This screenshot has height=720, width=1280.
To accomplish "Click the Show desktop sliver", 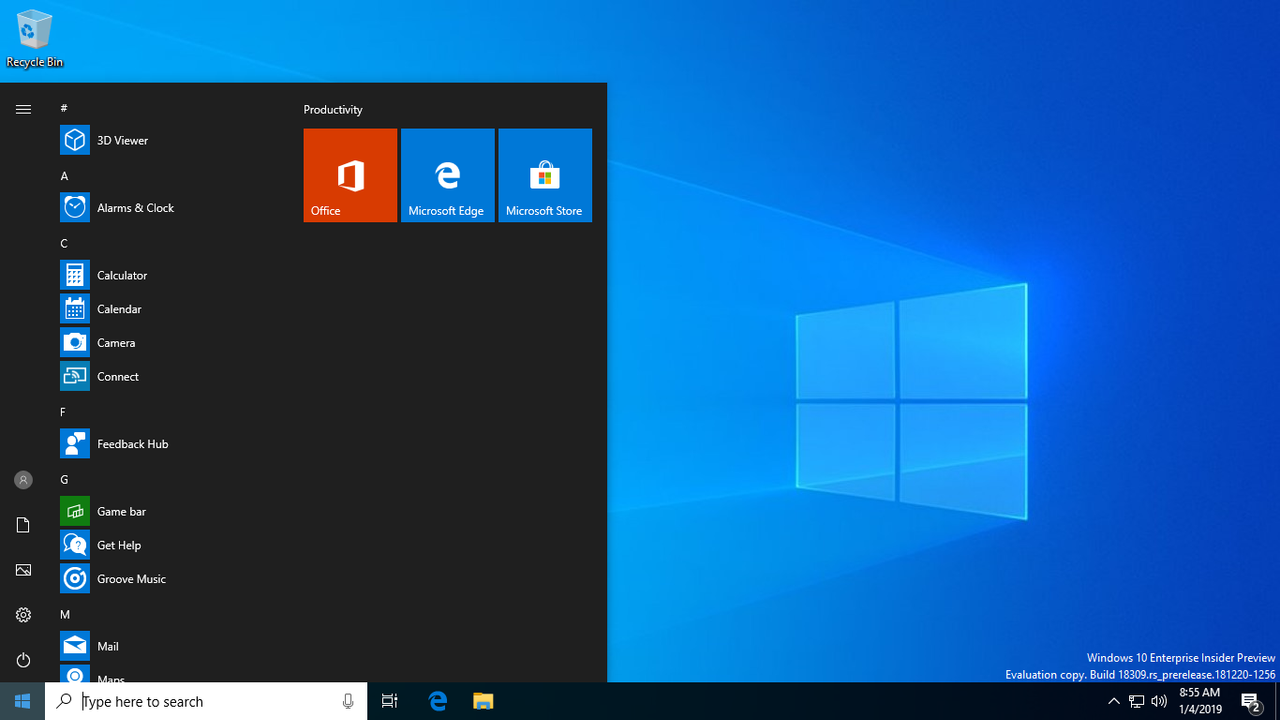I will (1277, 701).
